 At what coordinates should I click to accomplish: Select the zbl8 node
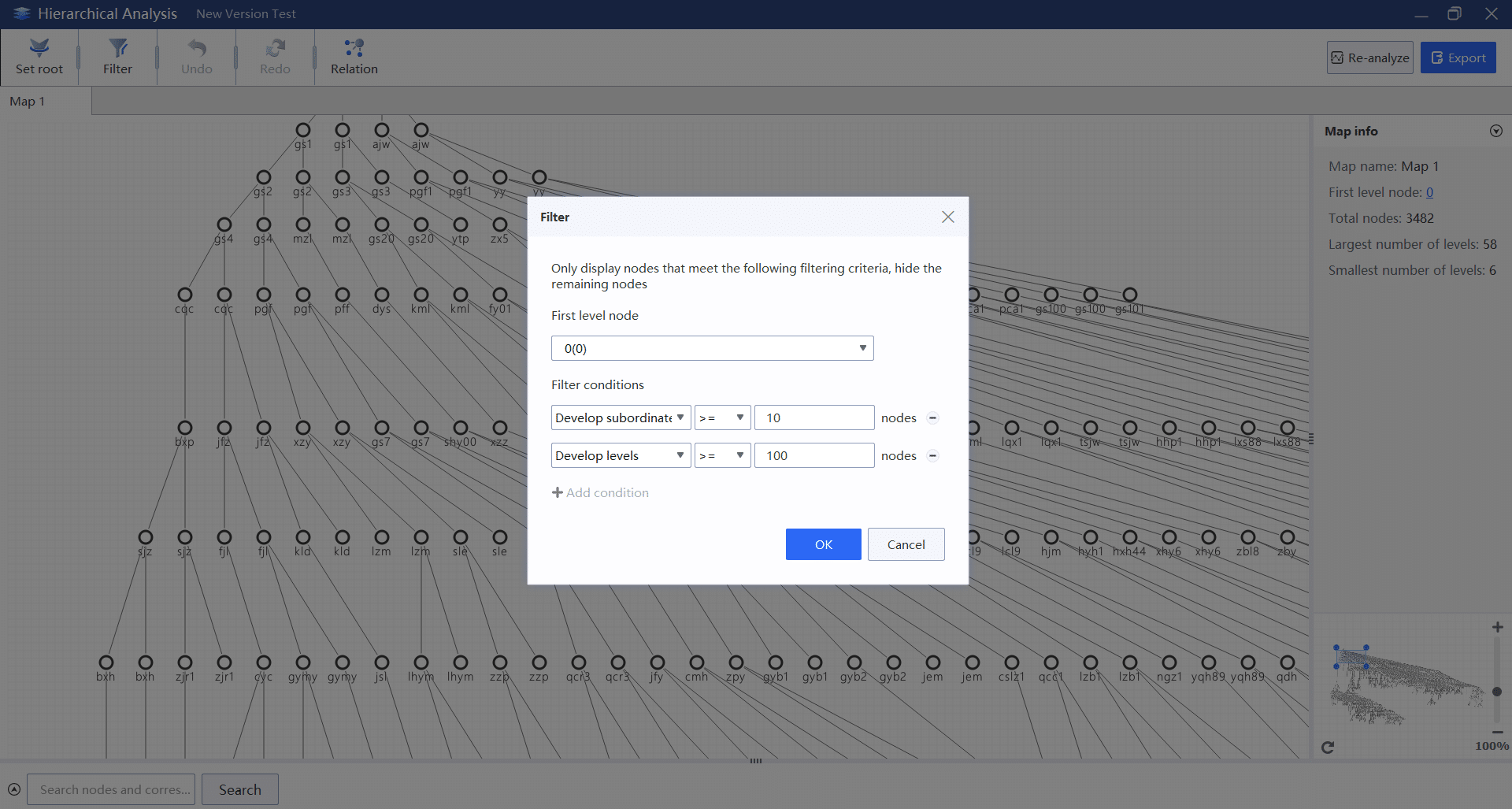coord(1248,538)
